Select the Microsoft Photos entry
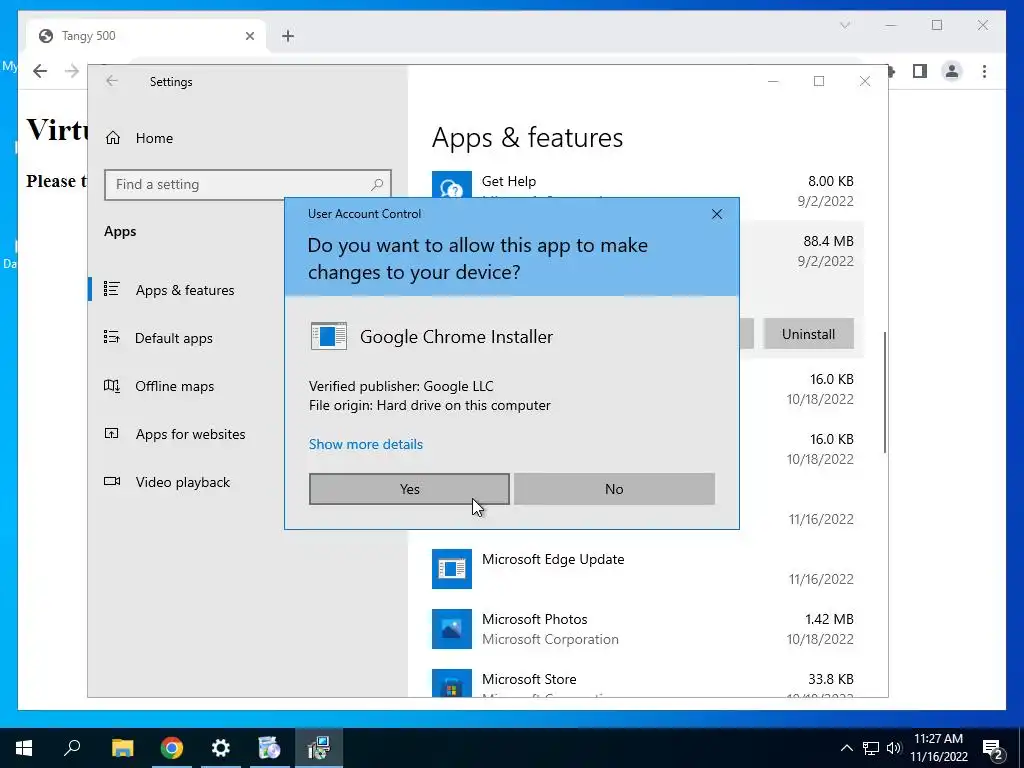 [x=643, y=628]
